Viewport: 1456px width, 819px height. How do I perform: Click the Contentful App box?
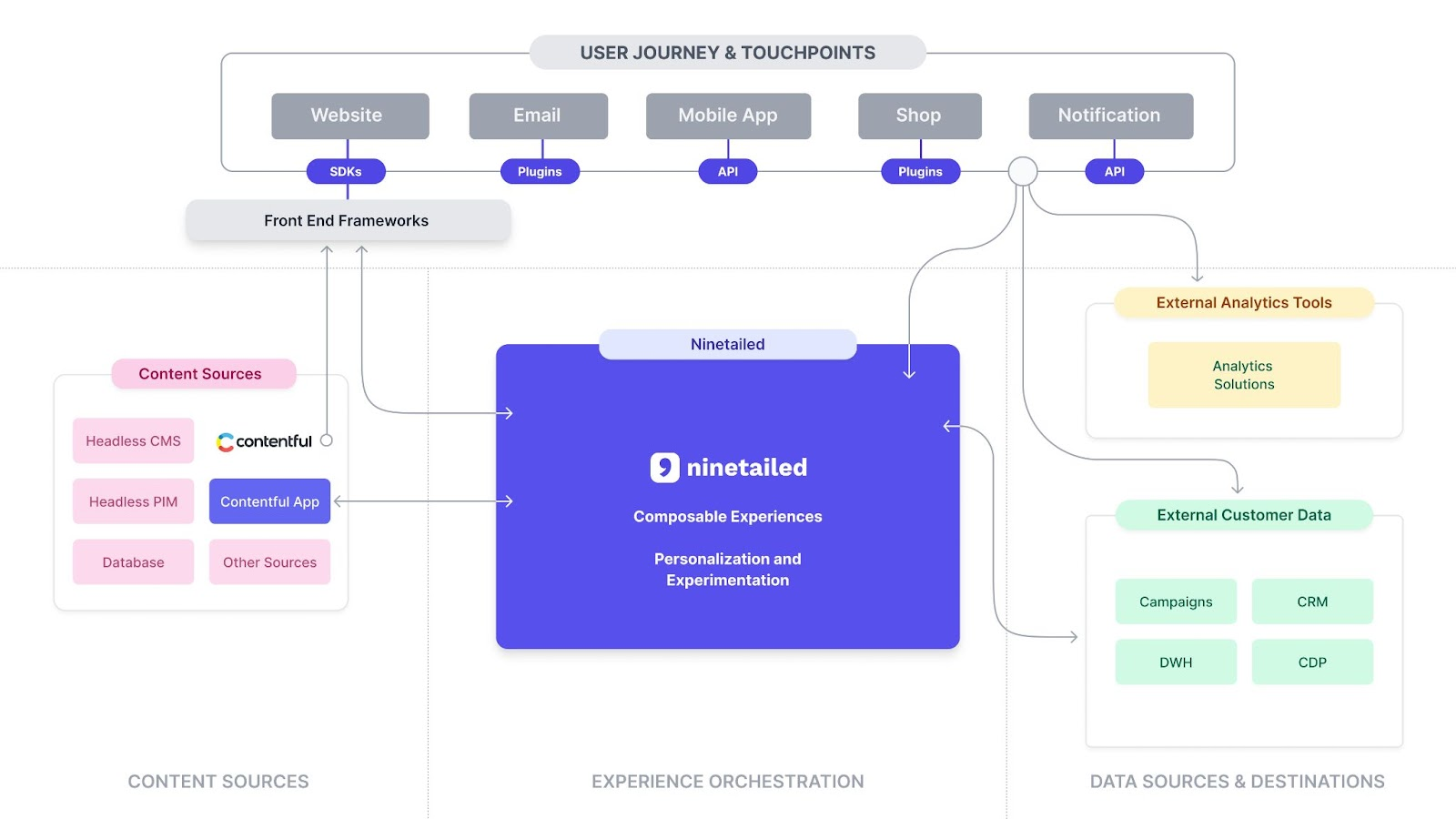[x=270, y=501]
